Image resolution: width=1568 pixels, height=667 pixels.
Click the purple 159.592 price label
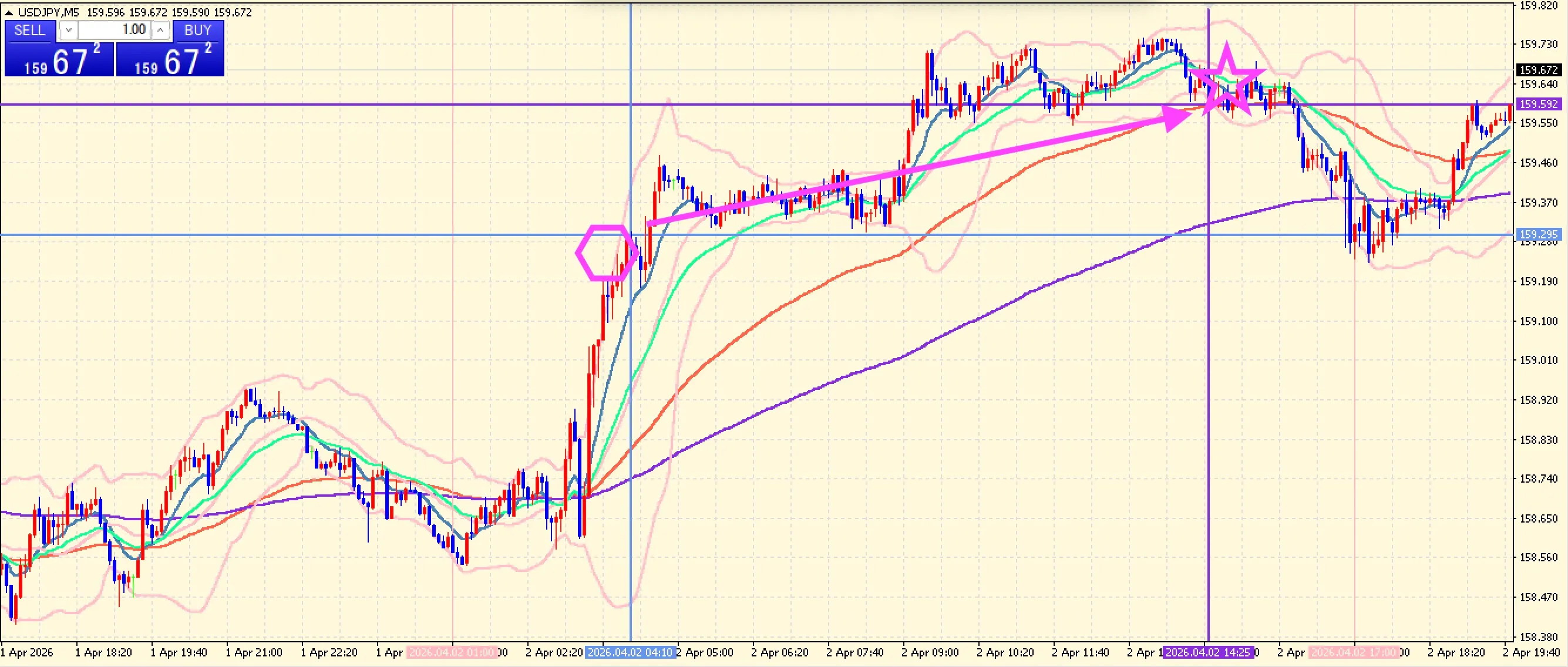1538,104
